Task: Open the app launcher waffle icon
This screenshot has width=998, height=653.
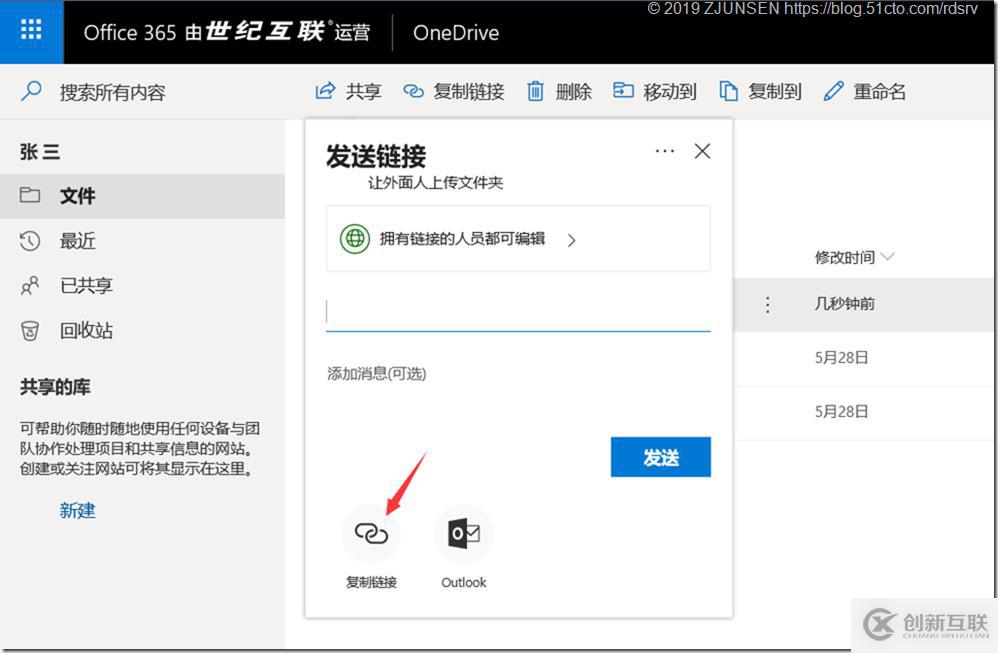Action: point(31,30)
